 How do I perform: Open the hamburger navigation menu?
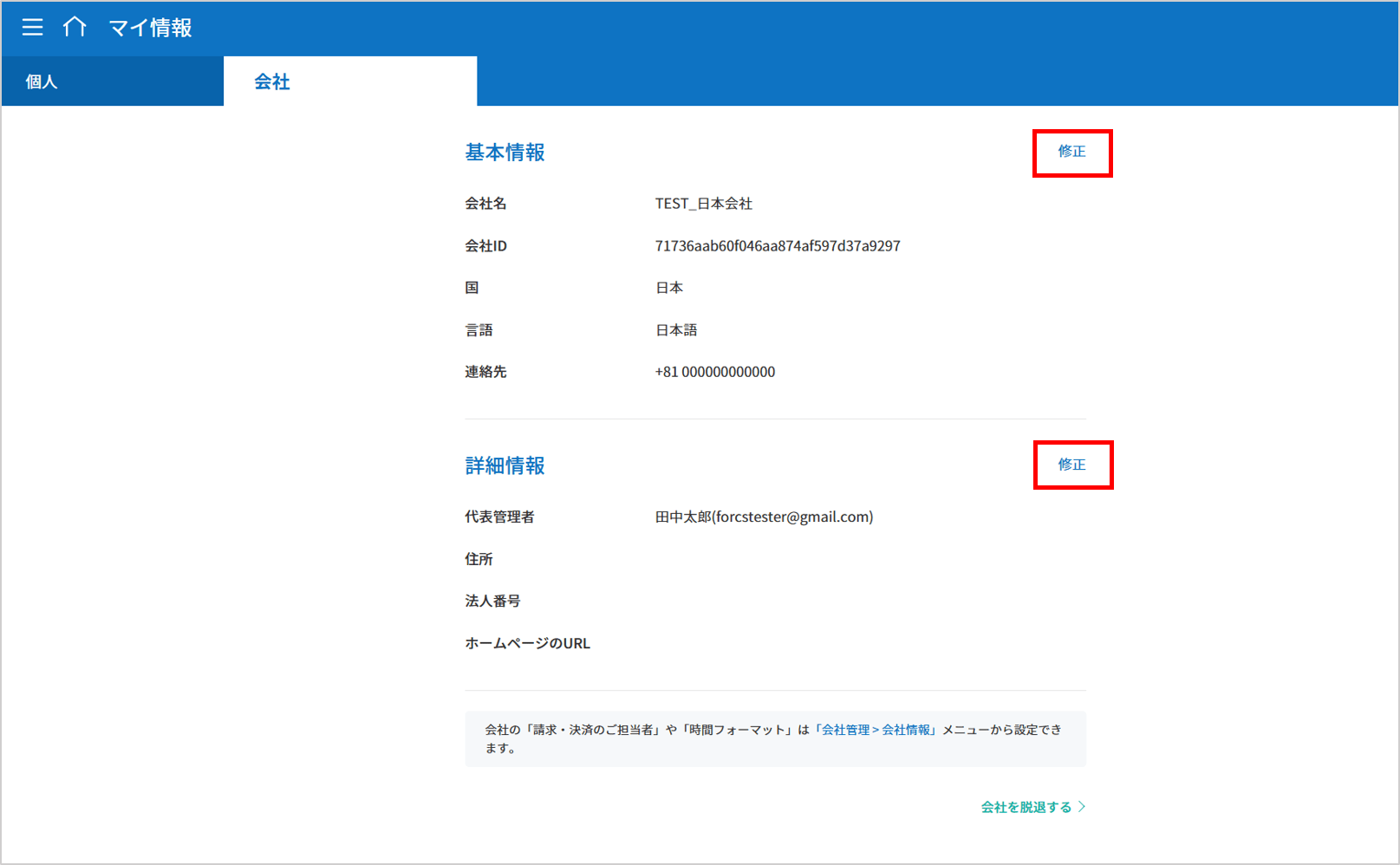pos(32,28)
